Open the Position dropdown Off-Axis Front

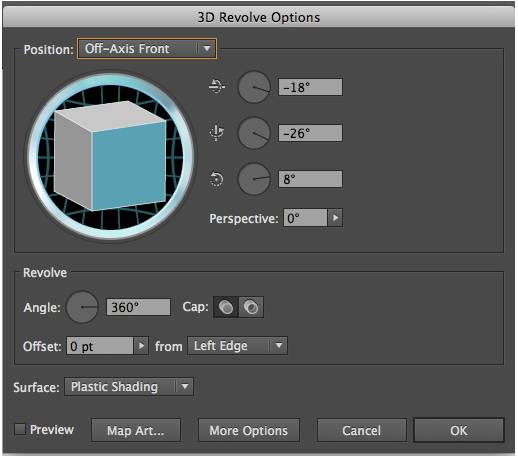click(147, 49)
